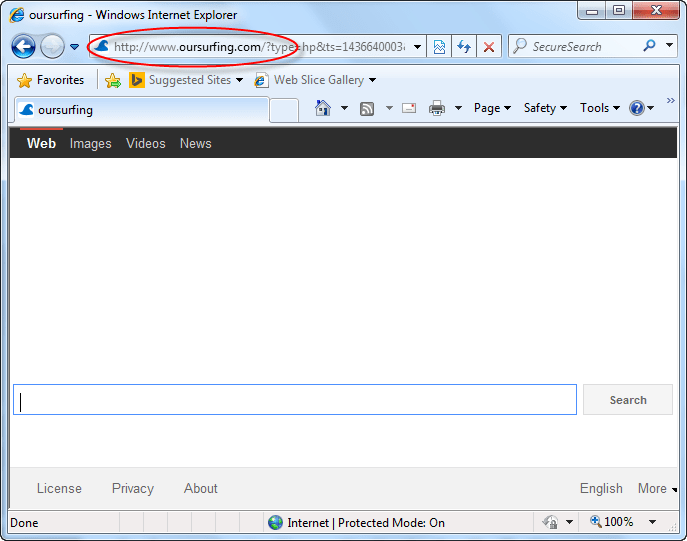
Task: Click Add to Favorites Bar icon
Action: point(113,80)
